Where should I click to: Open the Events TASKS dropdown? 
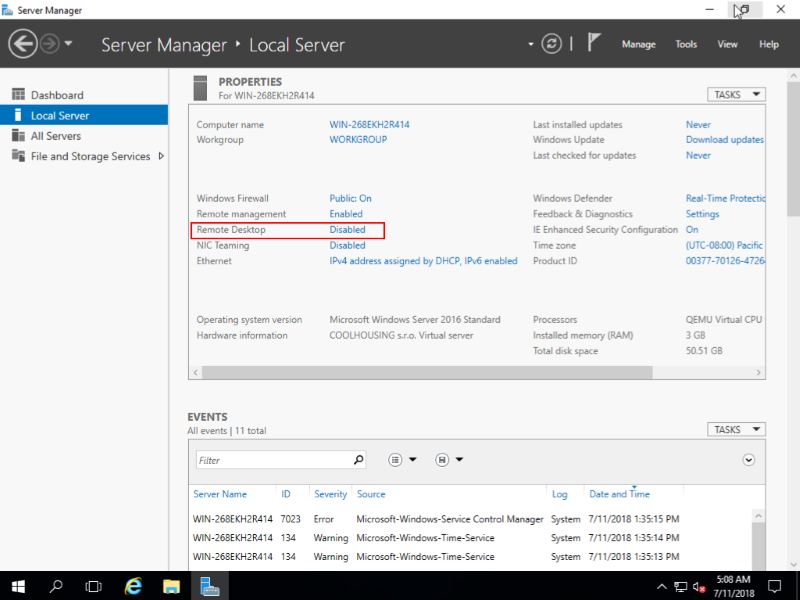click(736, 430)
